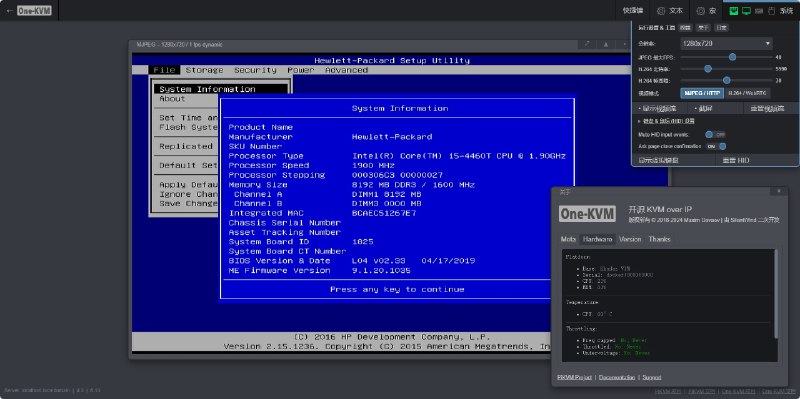Click 'Press any key to continue' text
The height and width of the screenshot is (399, 800).
click(397, 289)
